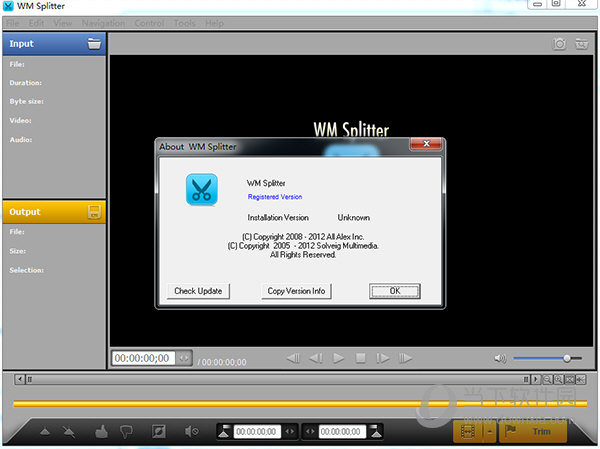Click stepper arrows beside current time field
This screenshot has height=449, width=600.
coord(184,358)
